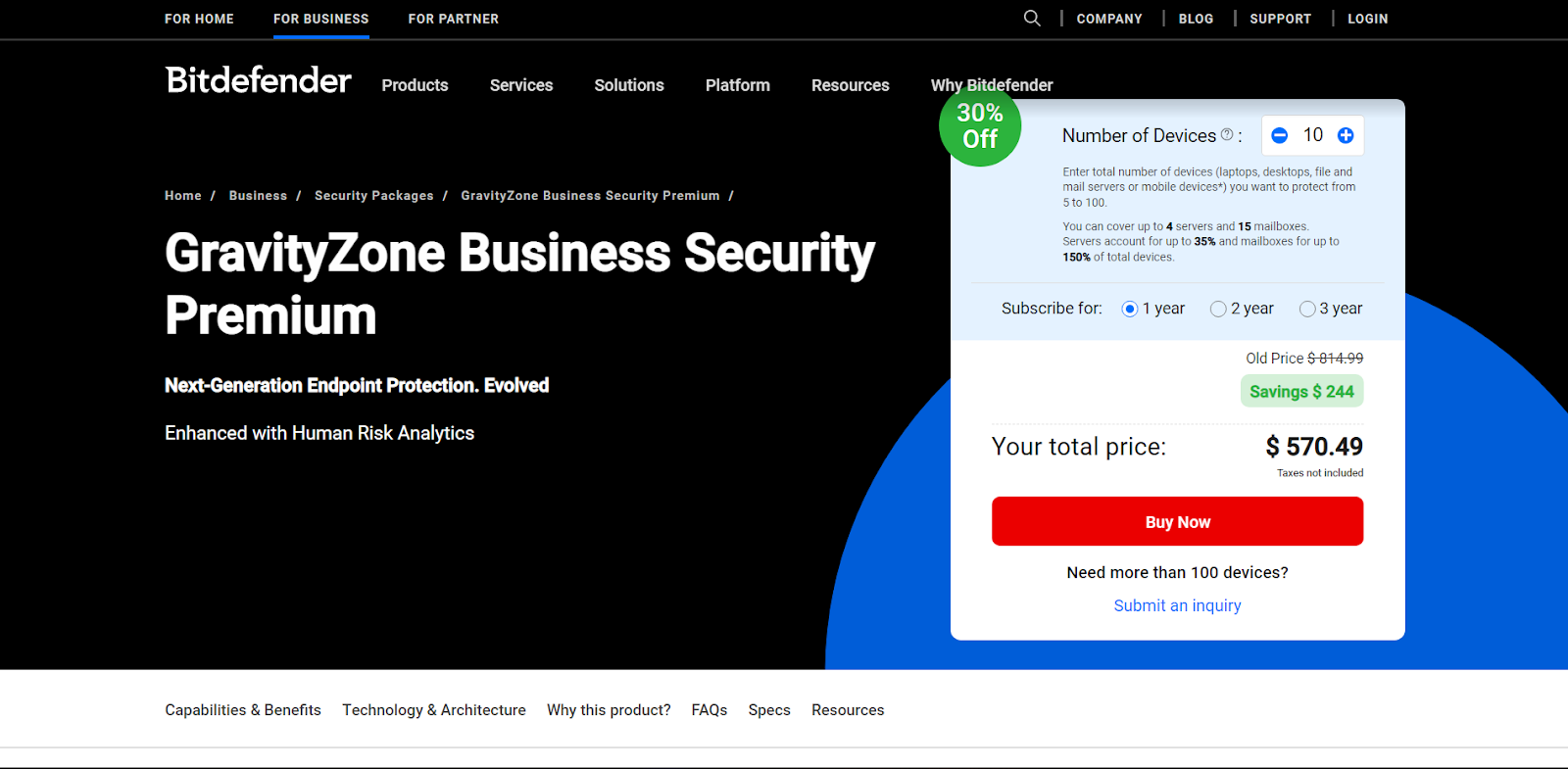Switch to the For Business tab
Viewport: 1568px width, 769px height.
321,19
